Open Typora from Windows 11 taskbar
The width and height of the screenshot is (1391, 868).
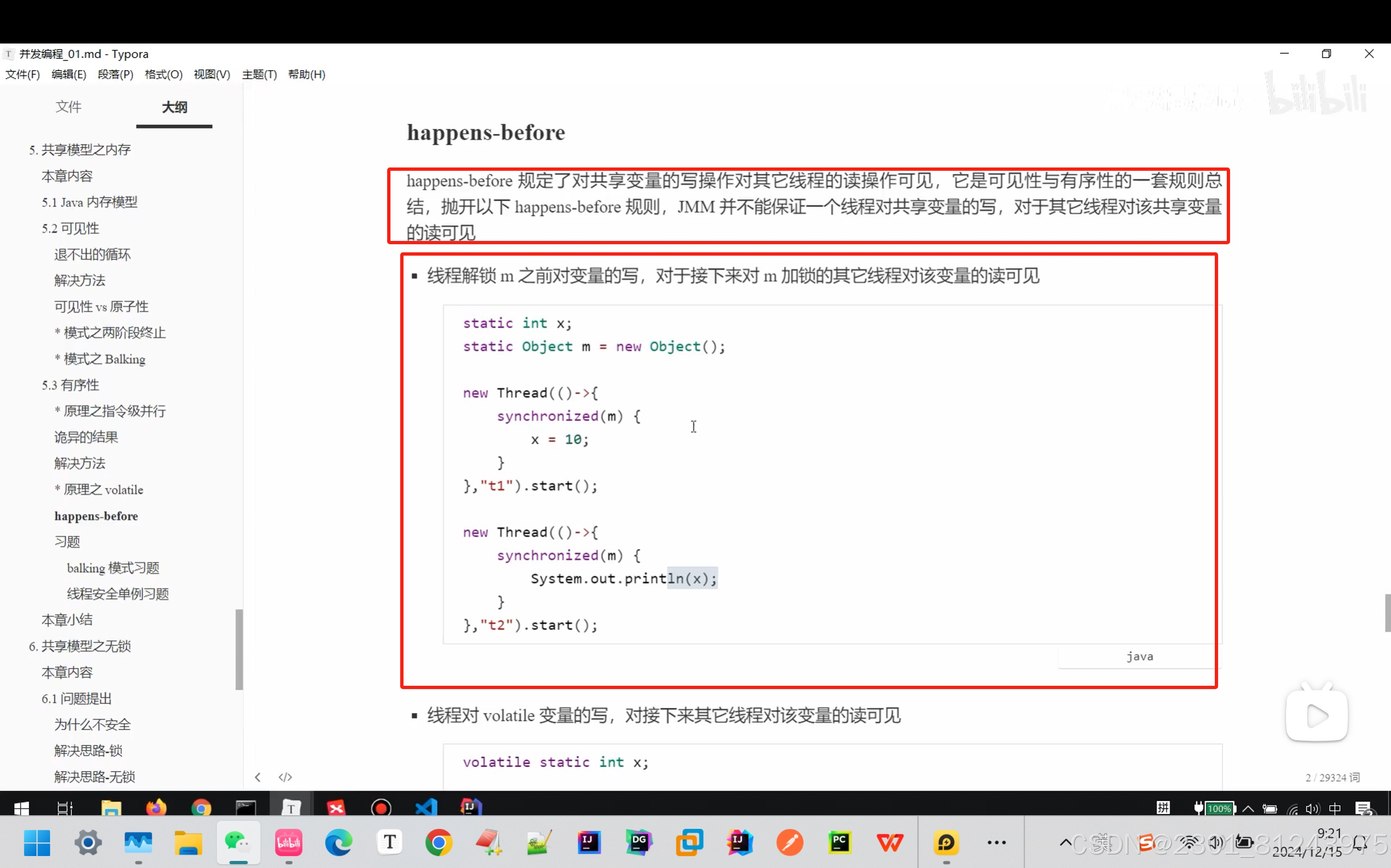pos(390,842)
